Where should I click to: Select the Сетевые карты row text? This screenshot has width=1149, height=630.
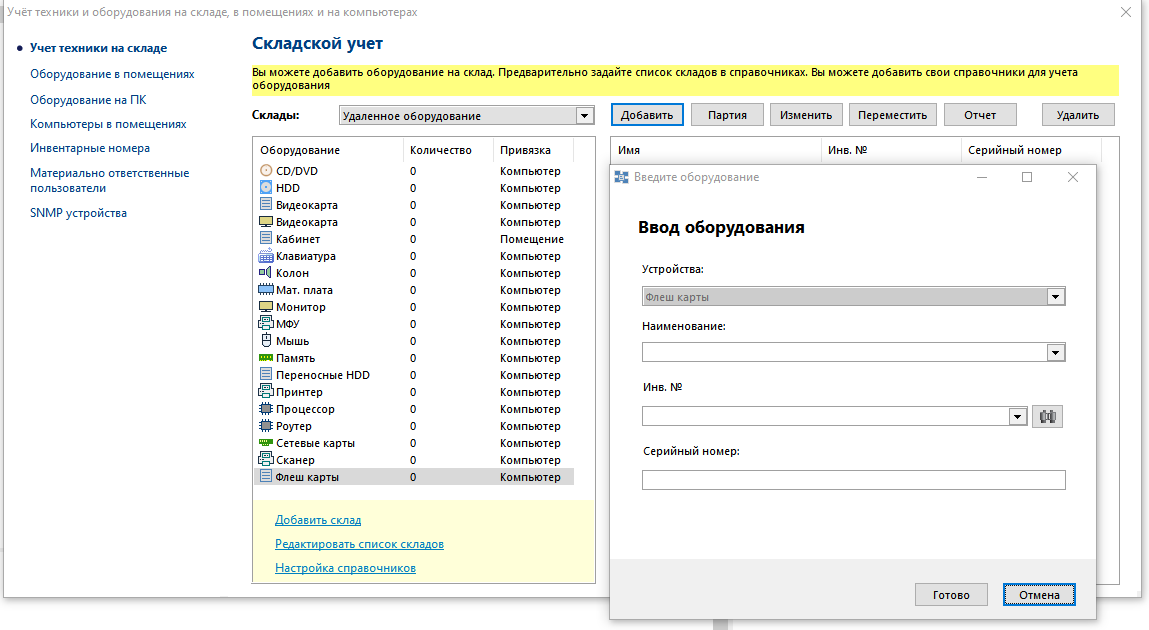(x=315, y=443)
